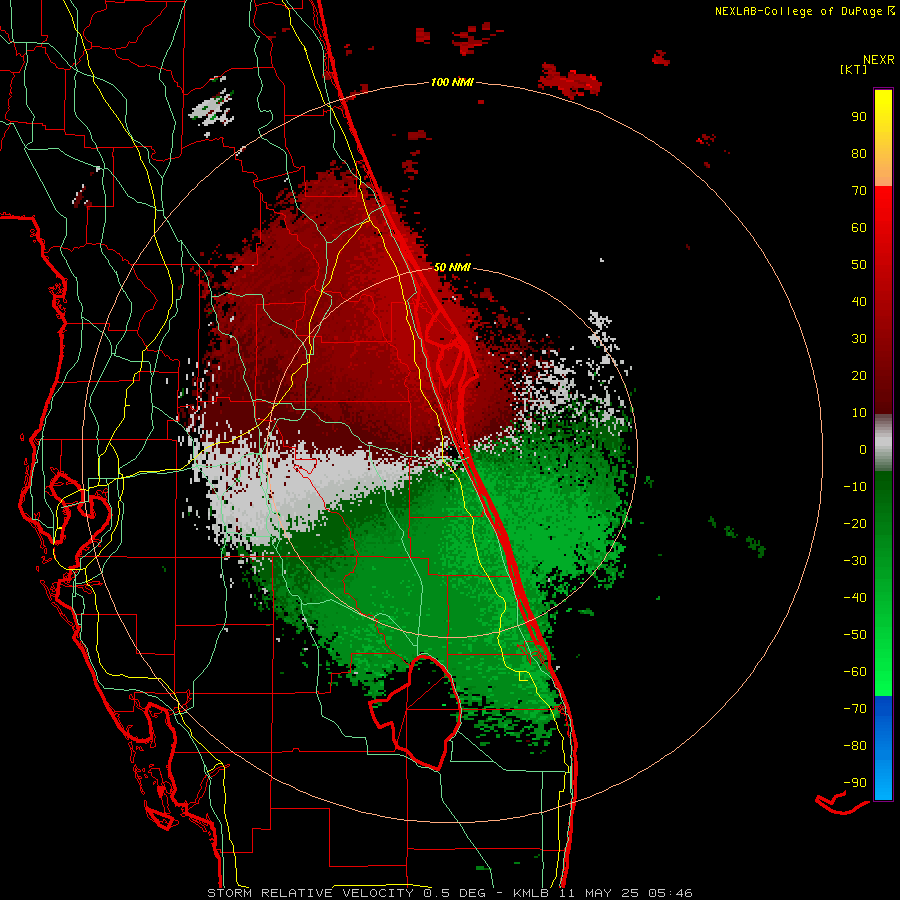Click the -20 knot scale label
900x900 pixels.
(x=855, y=523)
